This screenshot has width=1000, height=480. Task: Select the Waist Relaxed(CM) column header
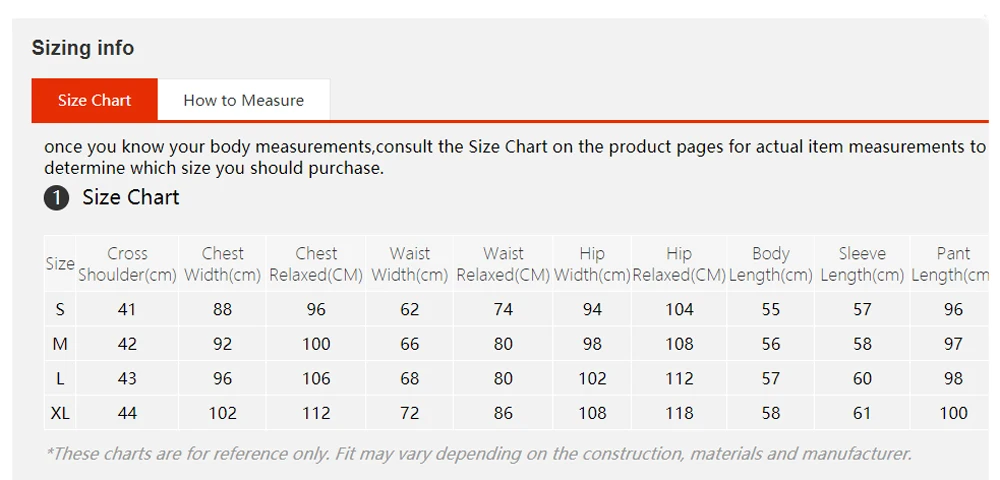503,264
